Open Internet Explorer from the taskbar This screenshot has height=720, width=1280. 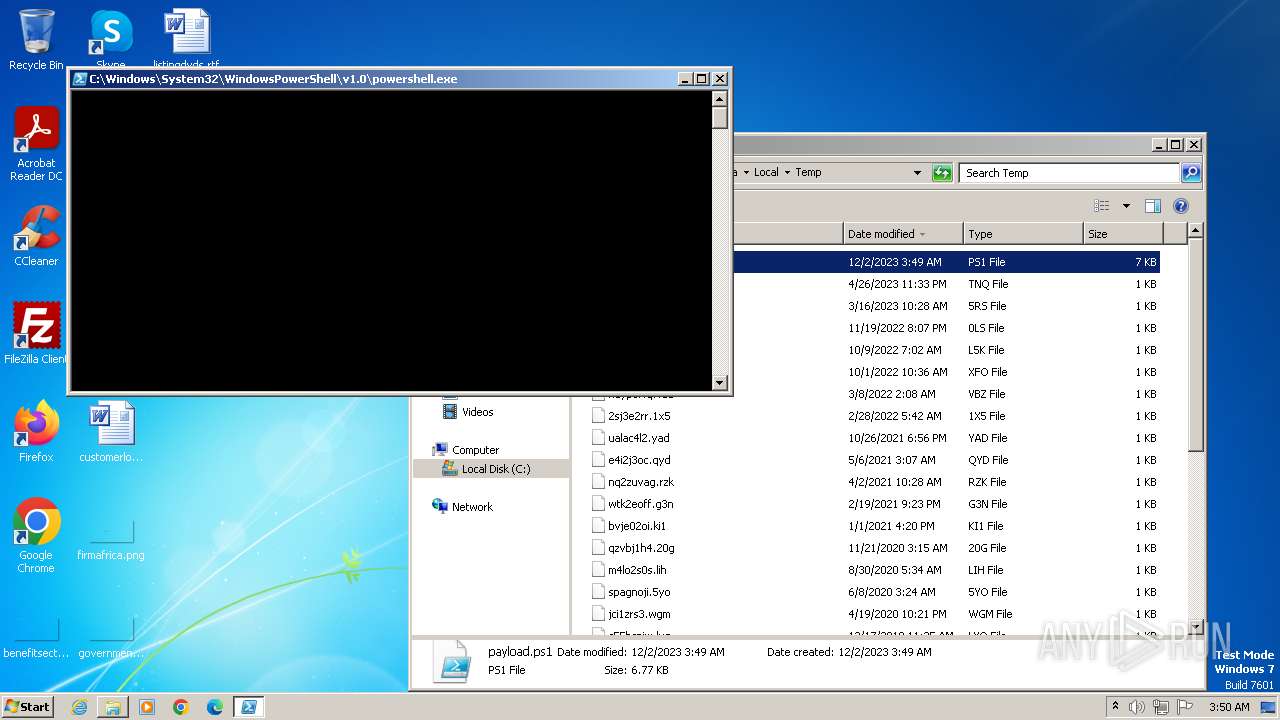coord(79,707)
